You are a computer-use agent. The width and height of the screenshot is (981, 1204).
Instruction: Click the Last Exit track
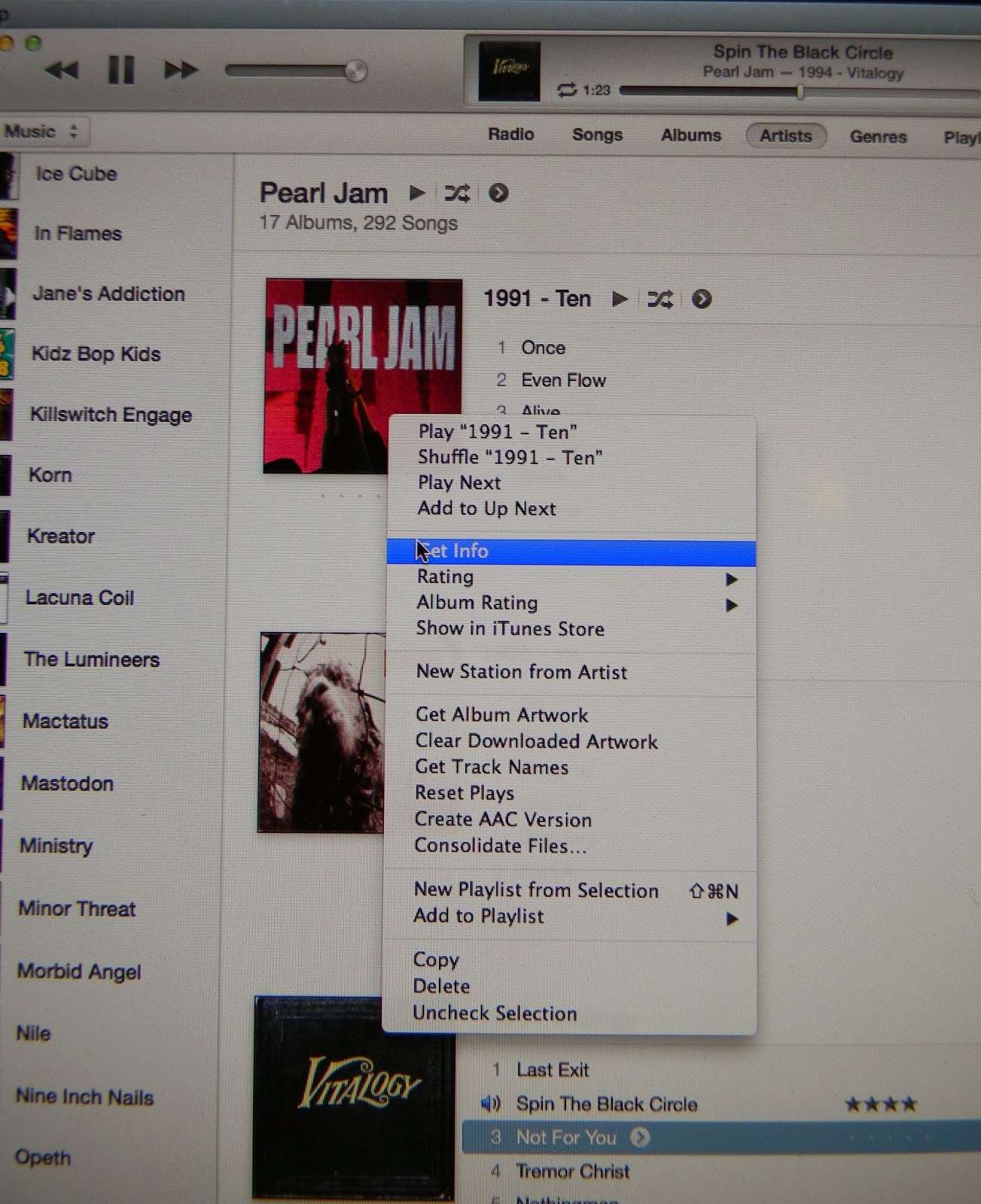coord(553,1070)
